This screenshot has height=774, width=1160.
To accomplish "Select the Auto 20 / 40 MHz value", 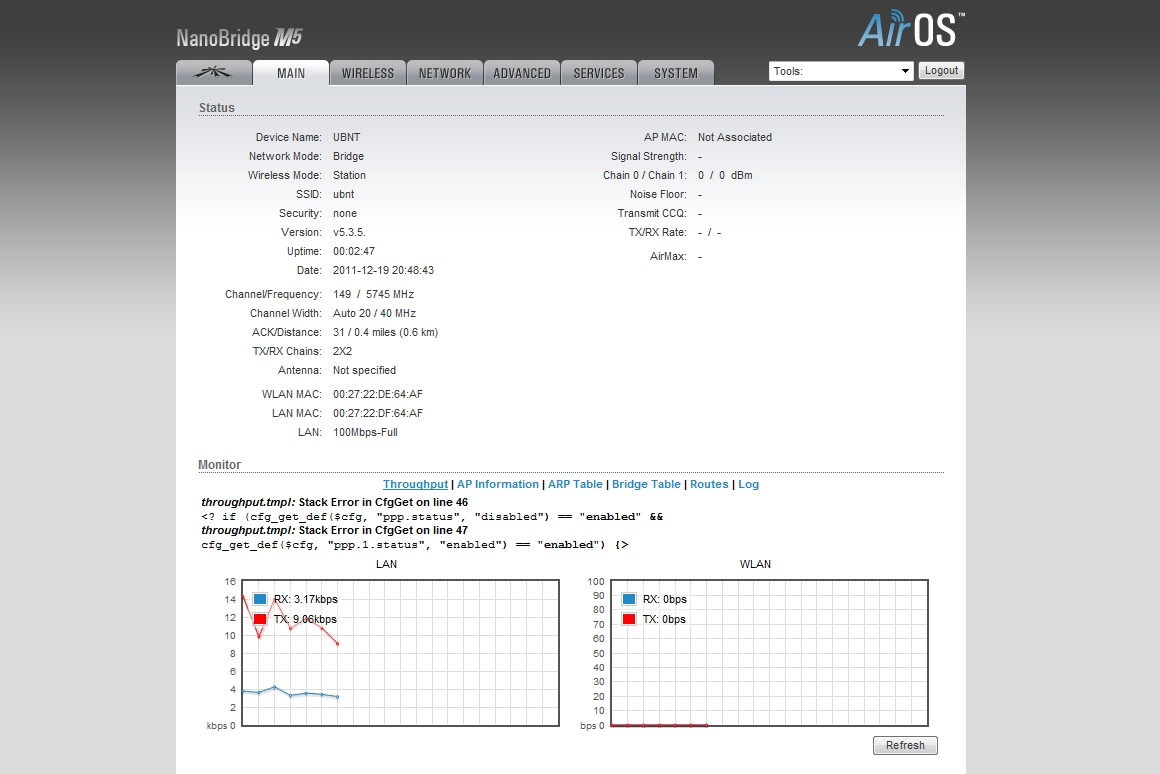I will (374, 313).
